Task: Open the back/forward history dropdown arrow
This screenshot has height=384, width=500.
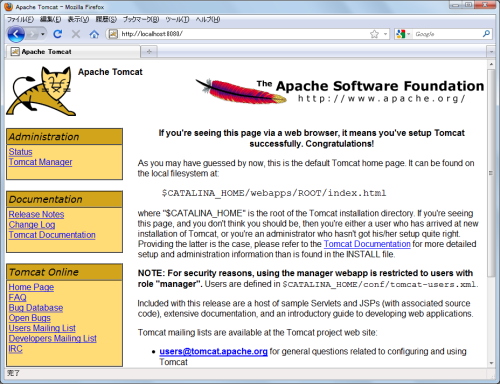Action: point(43,34)
